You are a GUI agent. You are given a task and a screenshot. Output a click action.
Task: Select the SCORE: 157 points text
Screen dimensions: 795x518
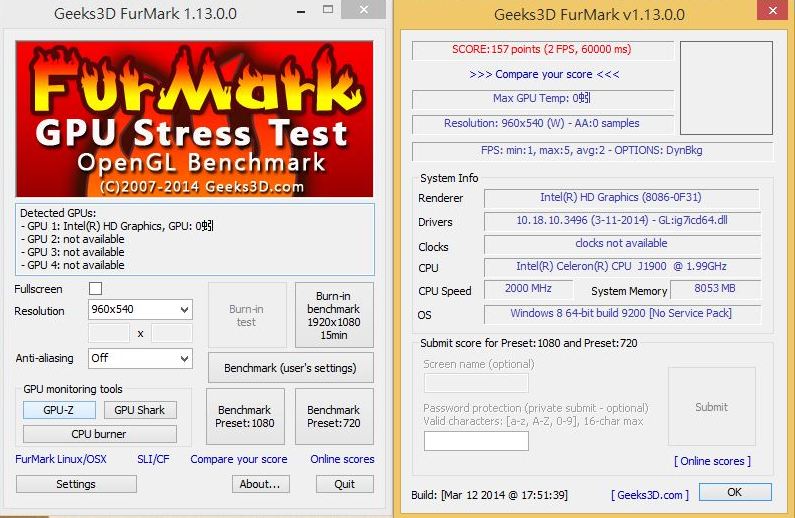(543, 50)
